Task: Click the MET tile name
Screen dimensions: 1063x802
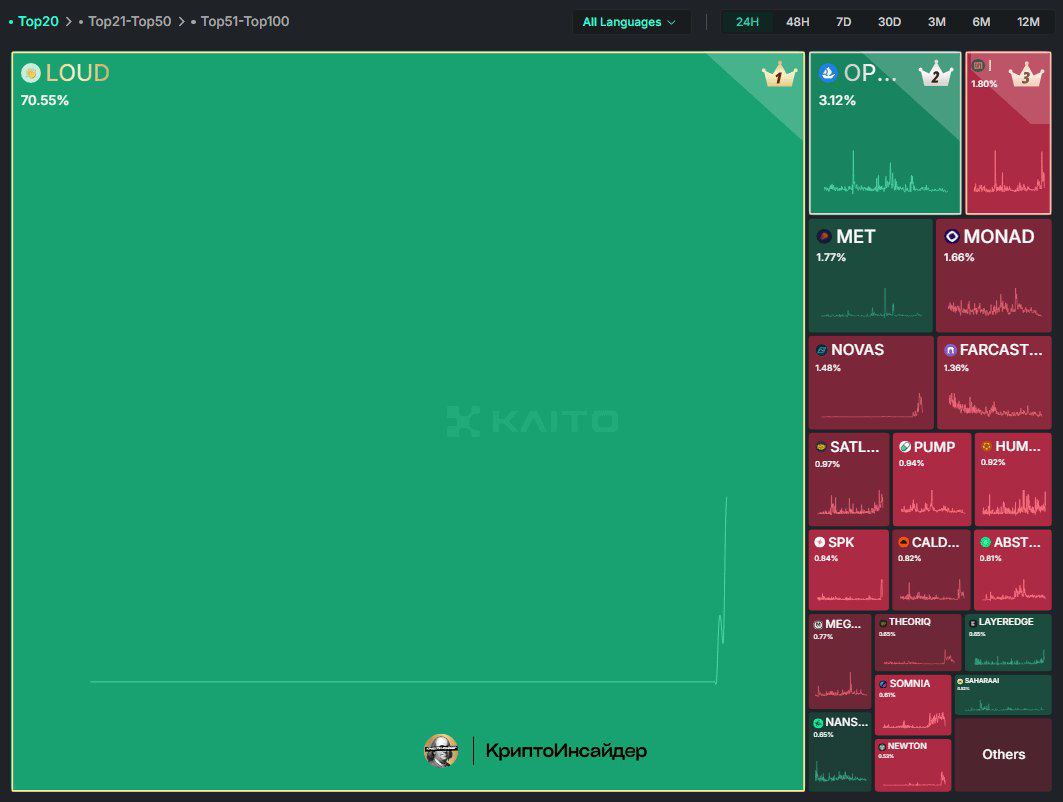Action: [x=856, y=237]
